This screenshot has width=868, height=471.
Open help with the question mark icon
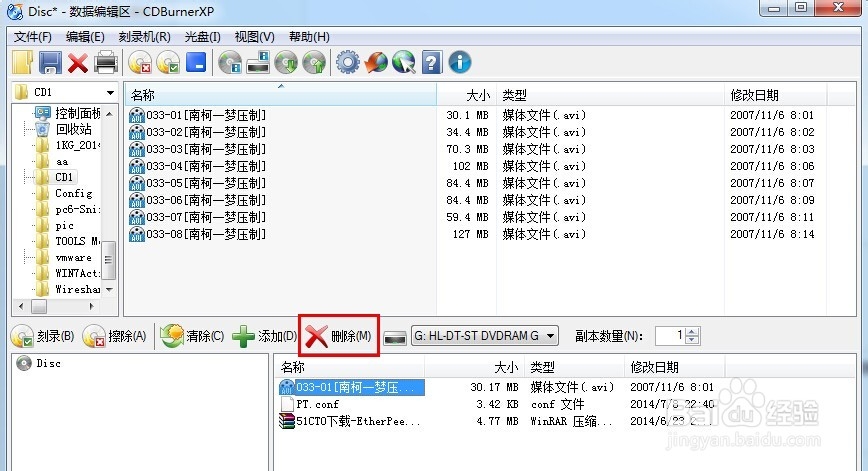[x=432, y=63]
